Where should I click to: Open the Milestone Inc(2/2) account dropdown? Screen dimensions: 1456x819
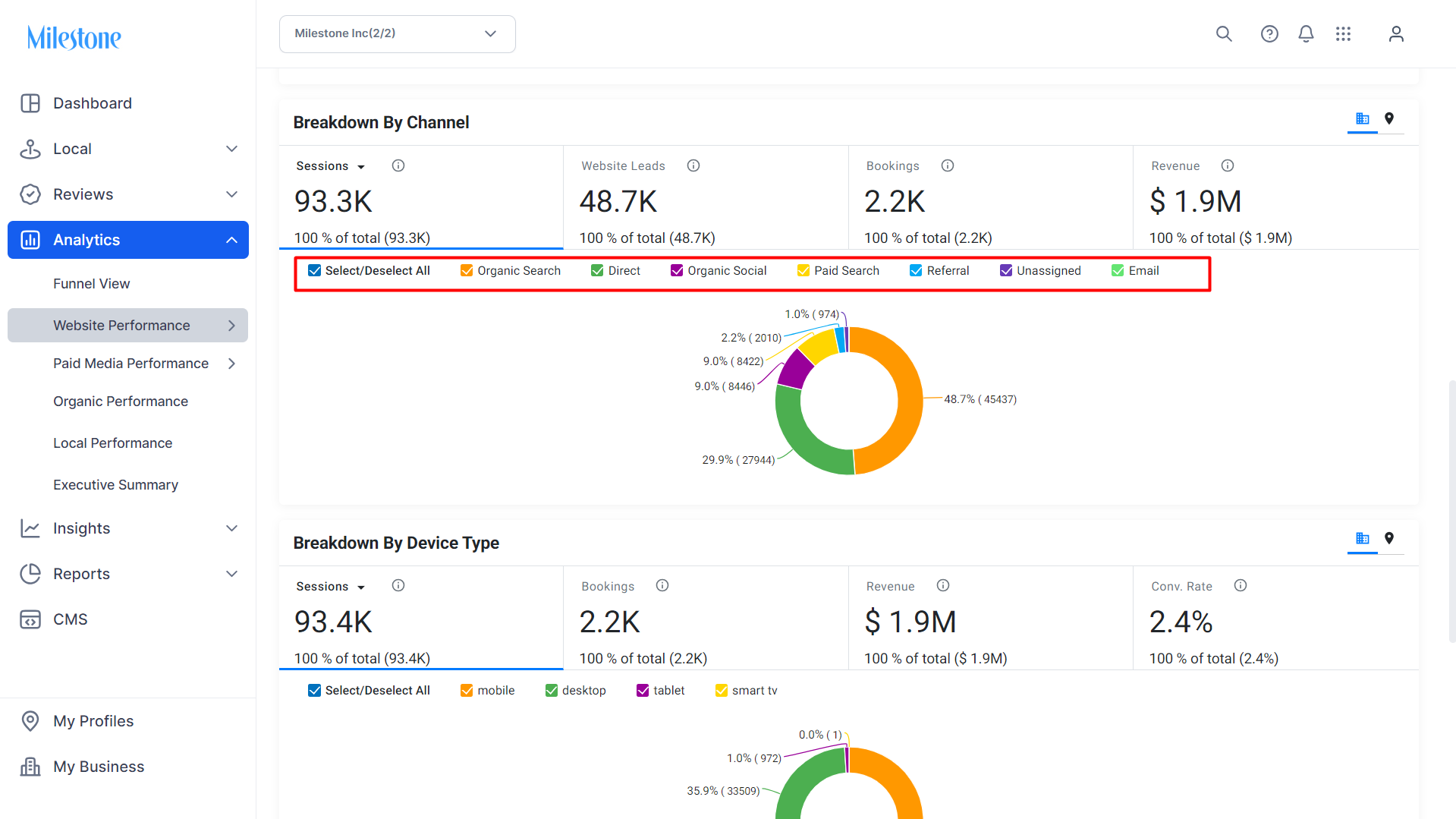tap(397, 34)
